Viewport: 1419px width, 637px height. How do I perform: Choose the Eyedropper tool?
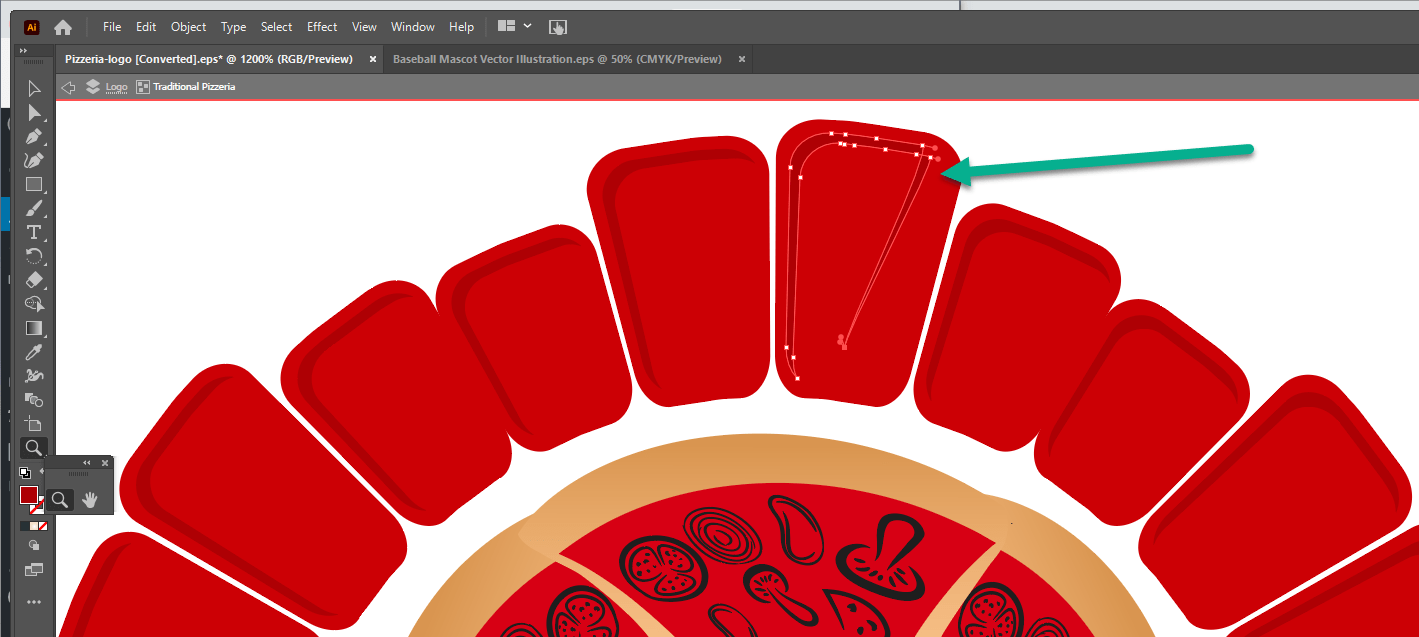(x=34, y=352)
